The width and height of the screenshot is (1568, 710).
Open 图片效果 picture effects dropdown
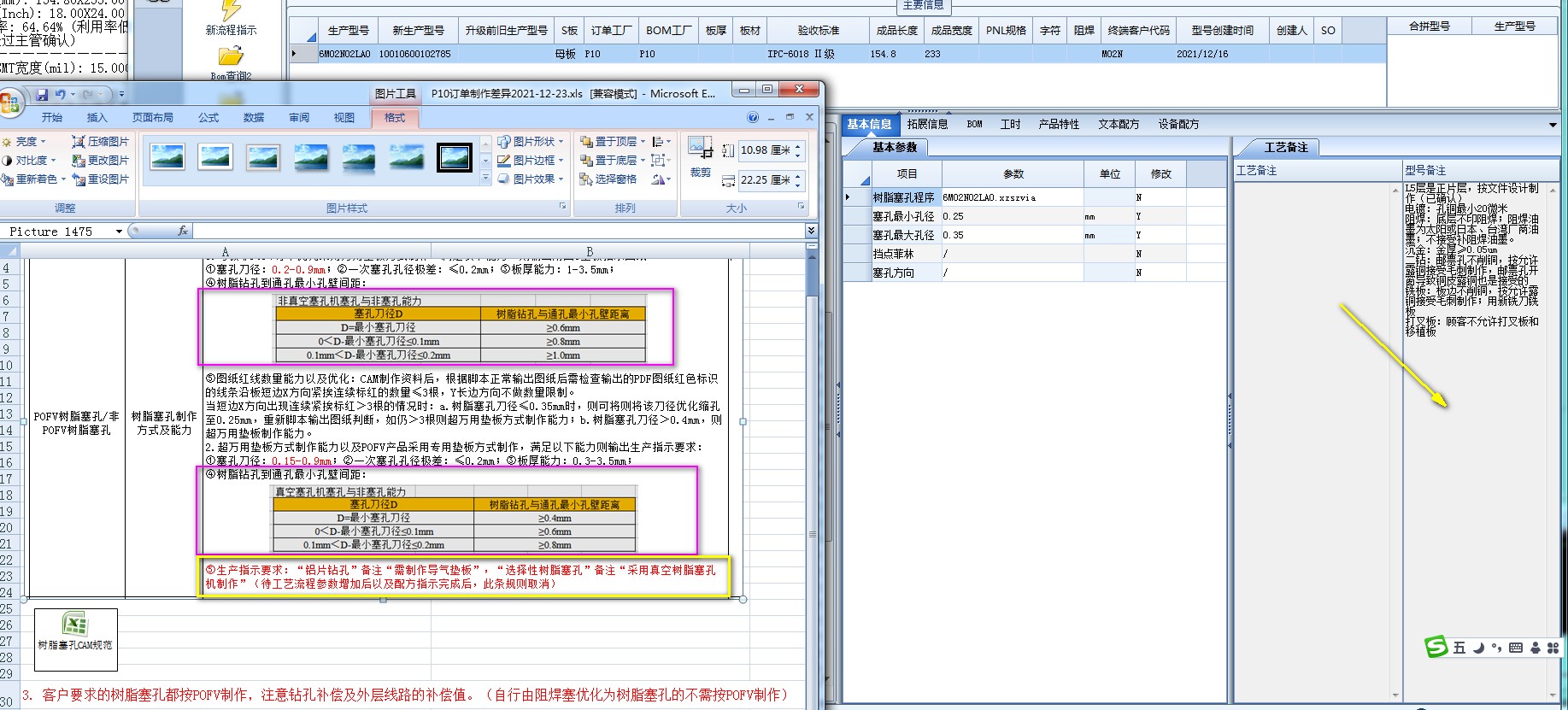click(531, 179)
